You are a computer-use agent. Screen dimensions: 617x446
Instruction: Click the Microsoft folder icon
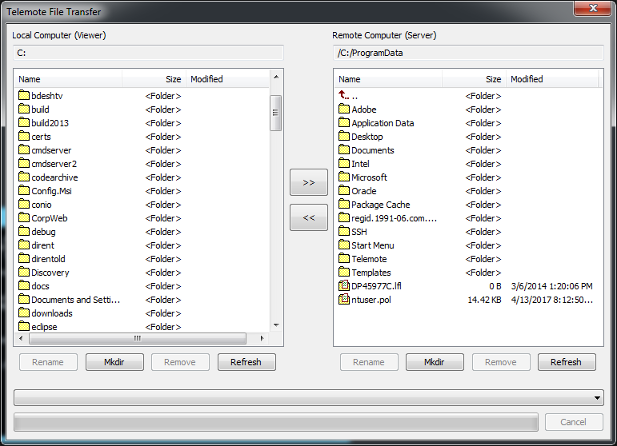[x=344, y=177]
